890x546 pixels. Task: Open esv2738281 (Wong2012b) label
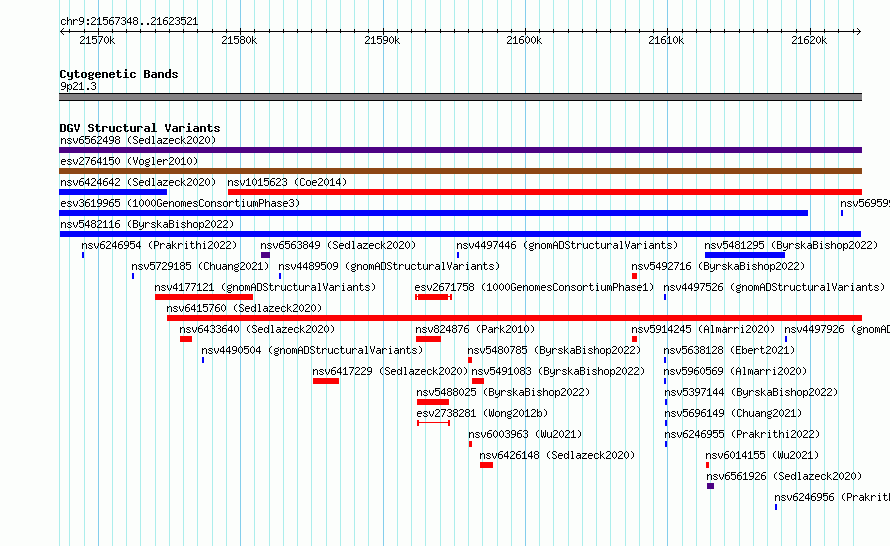pos(482,413)
